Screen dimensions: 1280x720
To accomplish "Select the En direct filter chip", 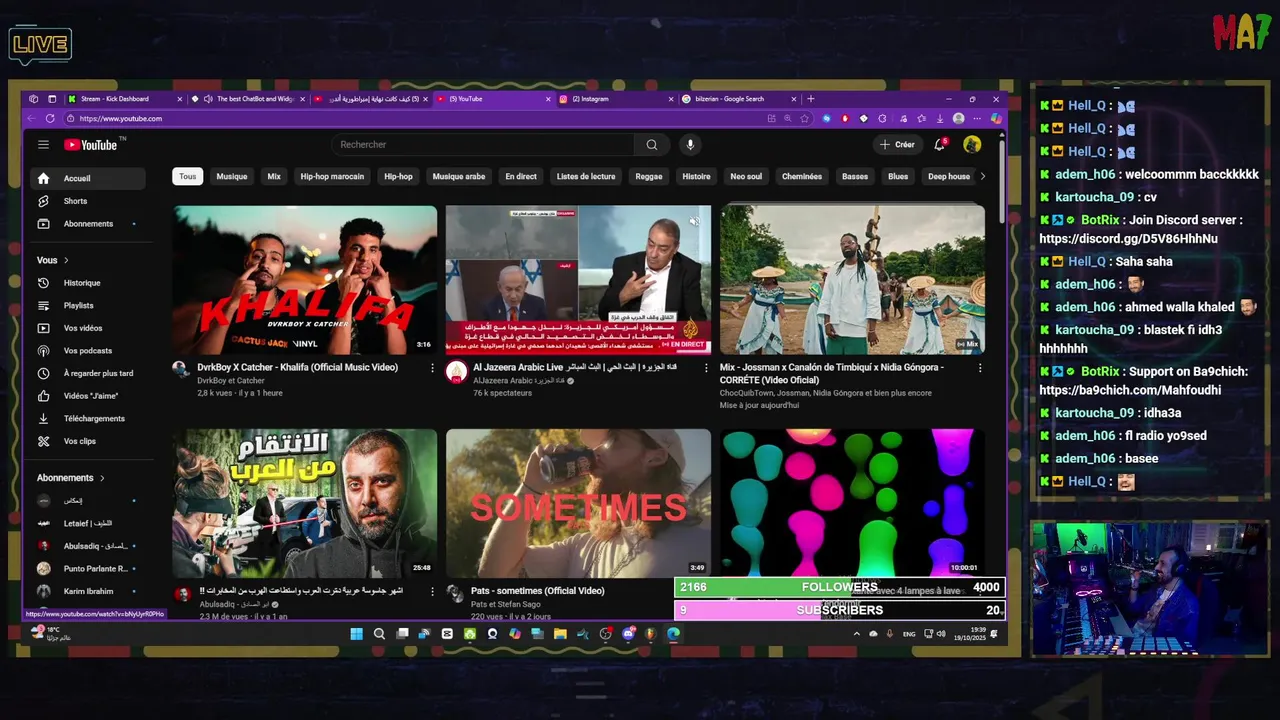I will tap(521, 177).
